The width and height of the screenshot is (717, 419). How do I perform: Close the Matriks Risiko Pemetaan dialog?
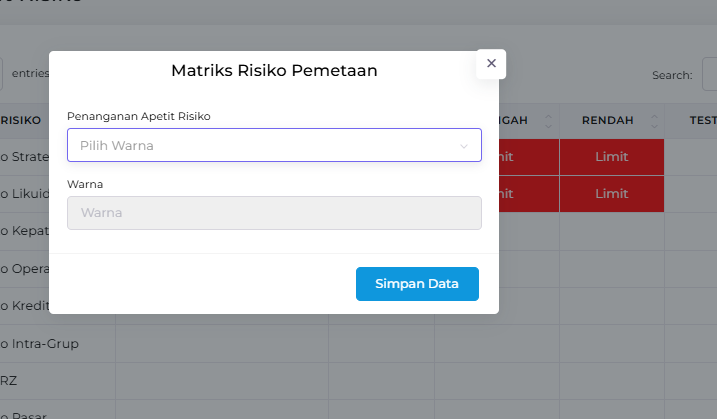[491, 63]
